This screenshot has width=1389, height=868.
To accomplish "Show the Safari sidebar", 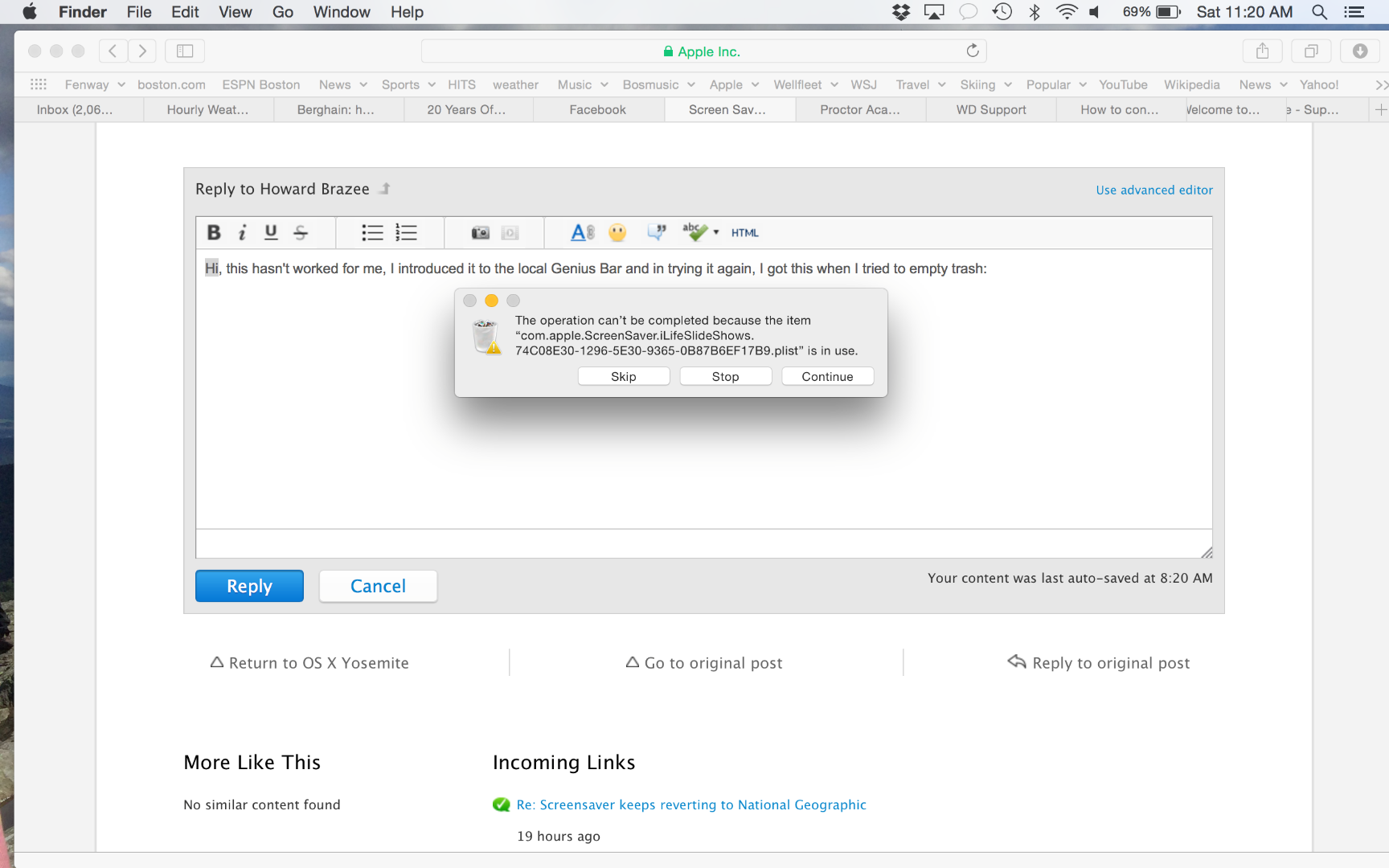I will coord(185,51).
